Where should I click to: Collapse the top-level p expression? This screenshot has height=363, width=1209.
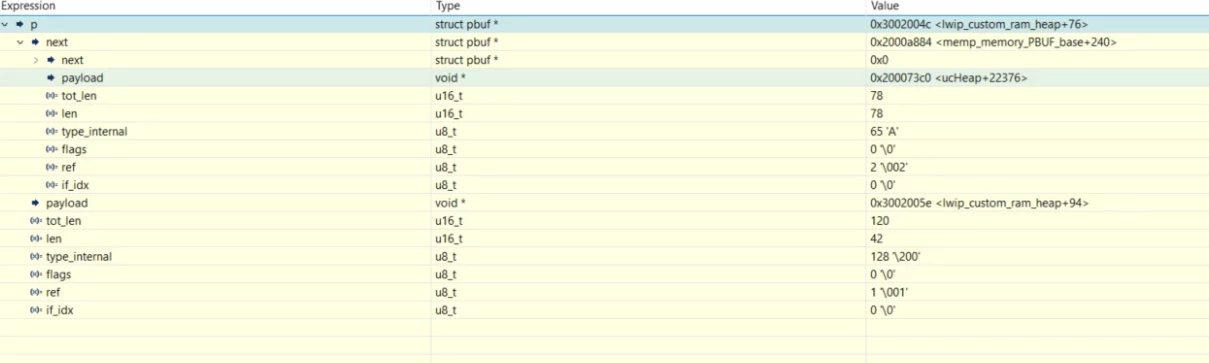pos(5,23)
